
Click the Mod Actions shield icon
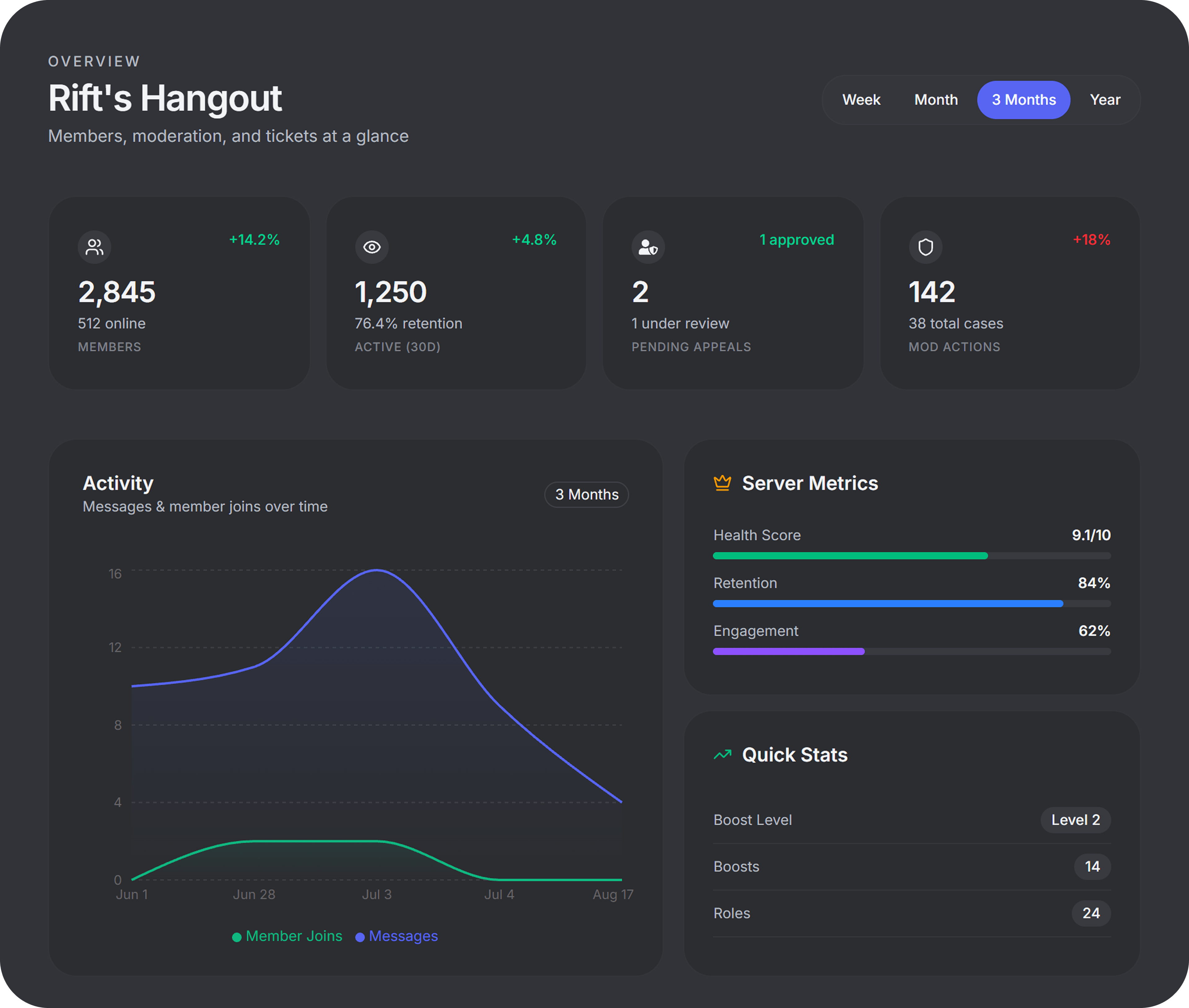click(x=925, y=247)
